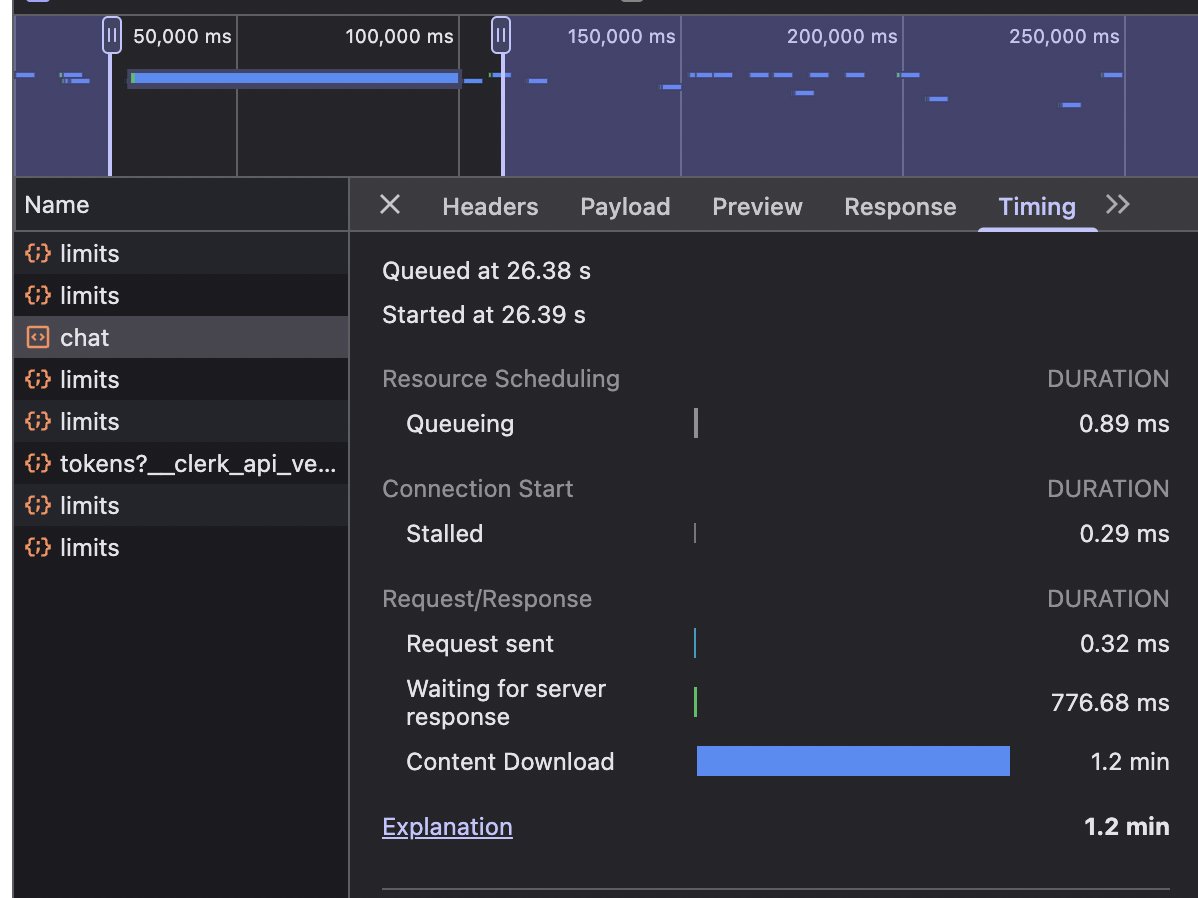This screenshot has height=898, width=1198.
Task: Select the Timing tab
Action: [1037, 206]
